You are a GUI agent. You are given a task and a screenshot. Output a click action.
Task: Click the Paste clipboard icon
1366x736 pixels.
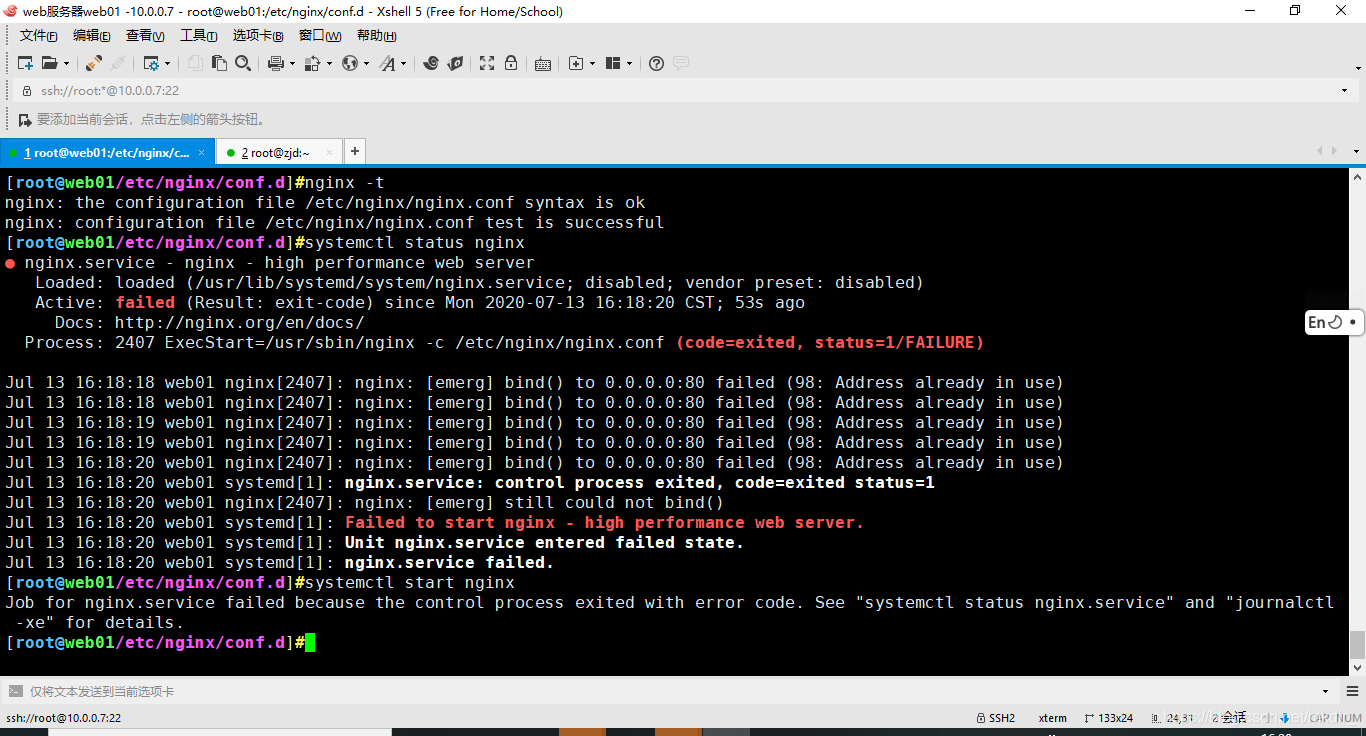point(219,63)
